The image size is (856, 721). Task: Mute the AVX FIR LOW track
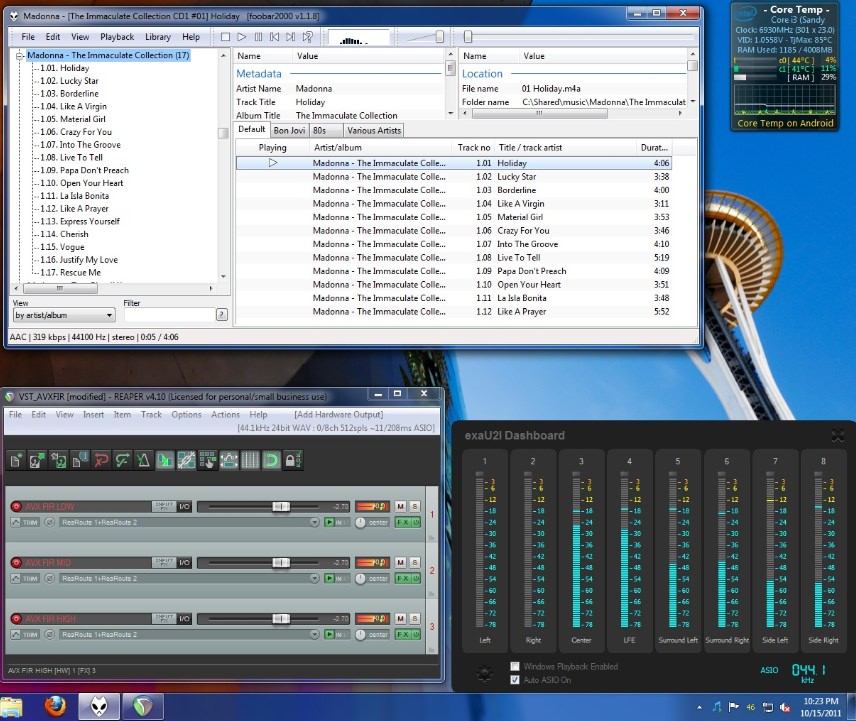401,507
